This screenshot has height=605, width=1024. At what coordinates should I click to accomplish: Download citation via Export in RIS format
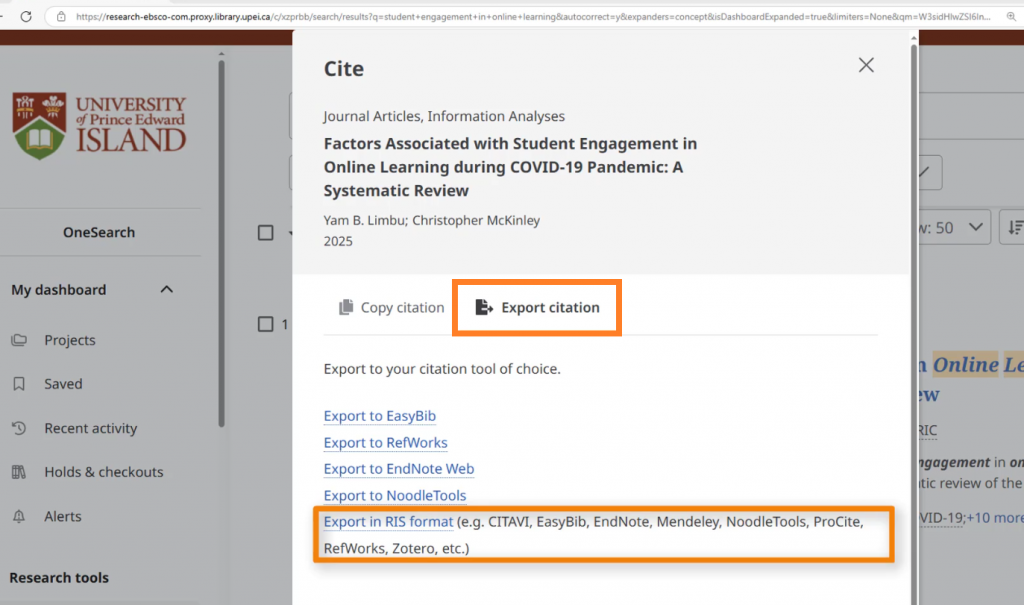pos(387,522)
